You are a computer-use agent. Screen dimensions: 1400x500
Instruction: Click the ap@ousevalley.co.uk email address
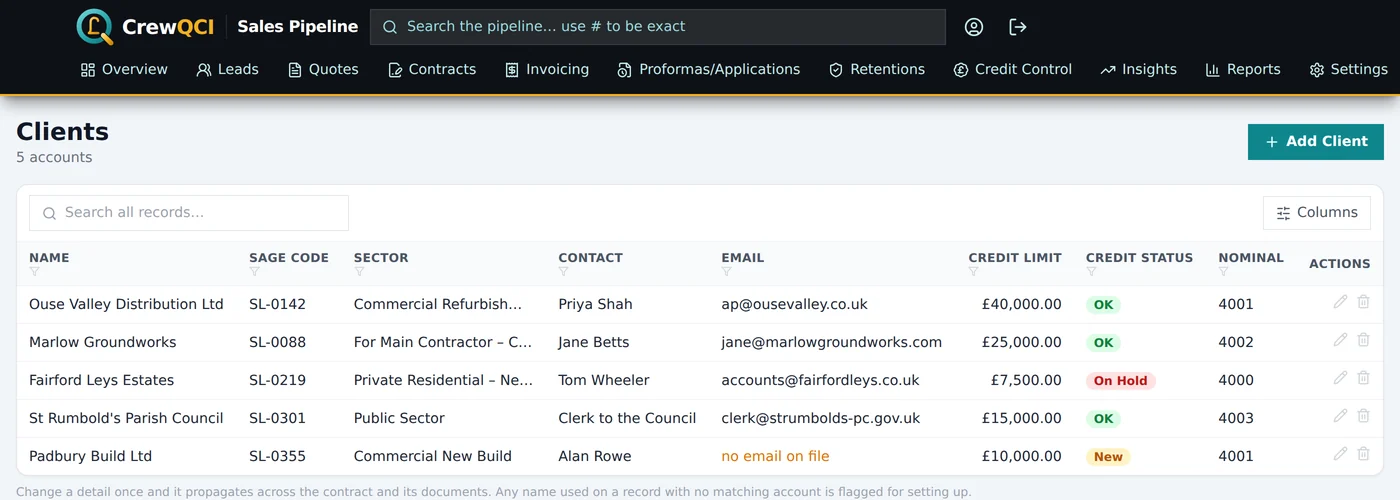coord(795,304)
